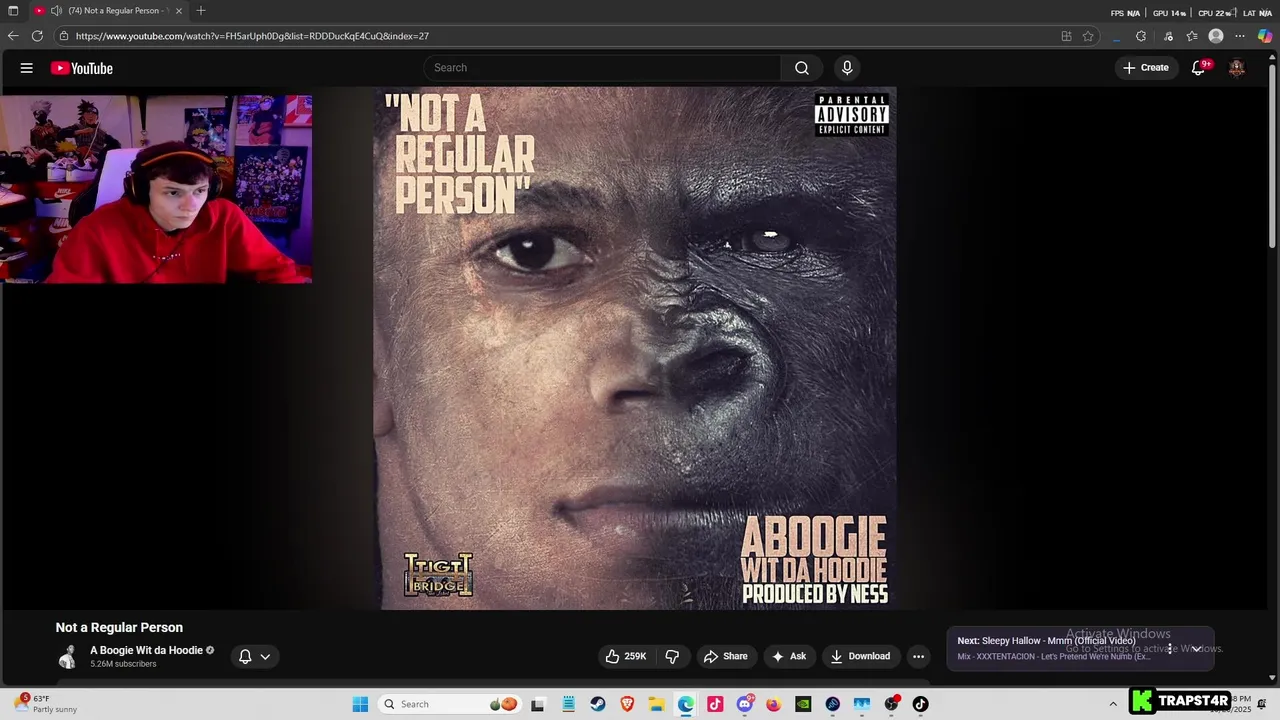Open File Explorer from the taskbar
The height and width of the screenshot is (720, 1280).
(x=656, y=704)
